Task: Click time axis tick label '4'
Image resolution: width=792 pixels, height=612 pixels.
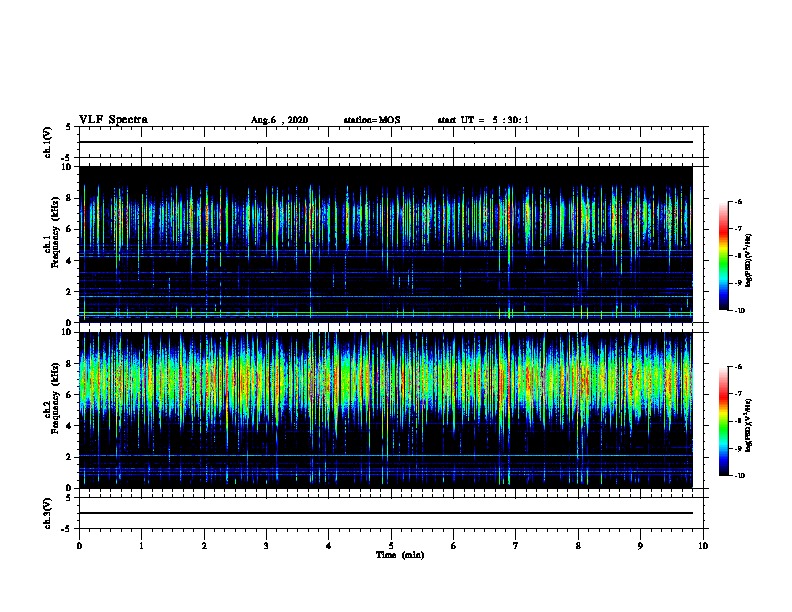Action: (x=329, y=545)
